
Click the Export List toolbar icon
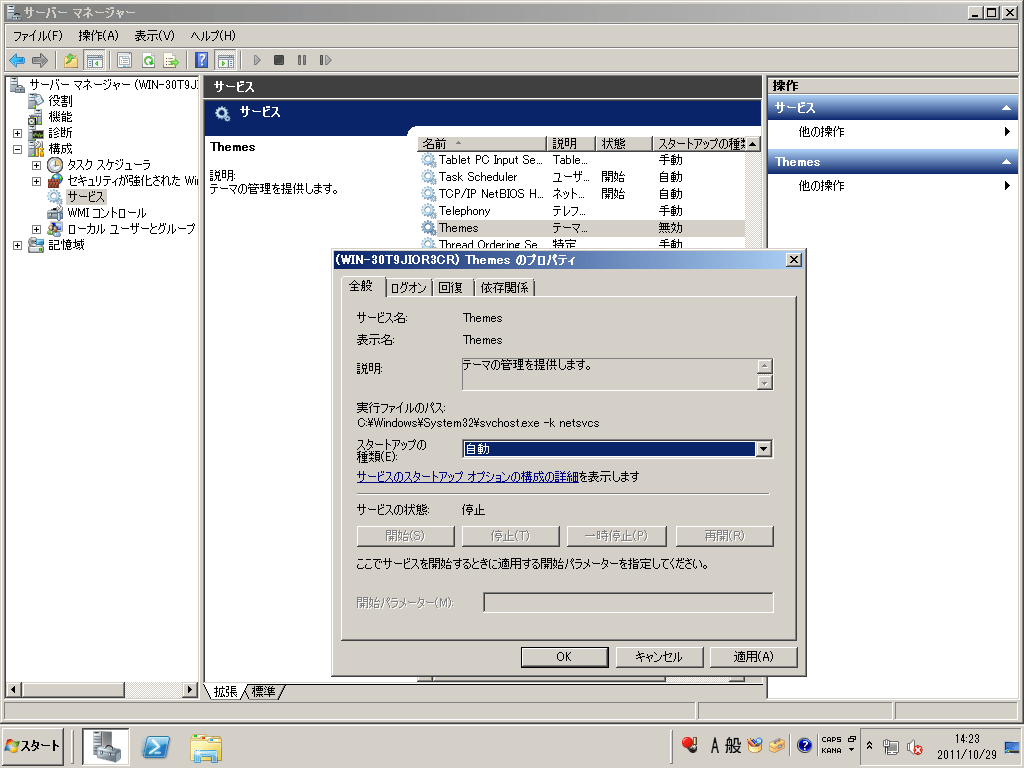171,60
